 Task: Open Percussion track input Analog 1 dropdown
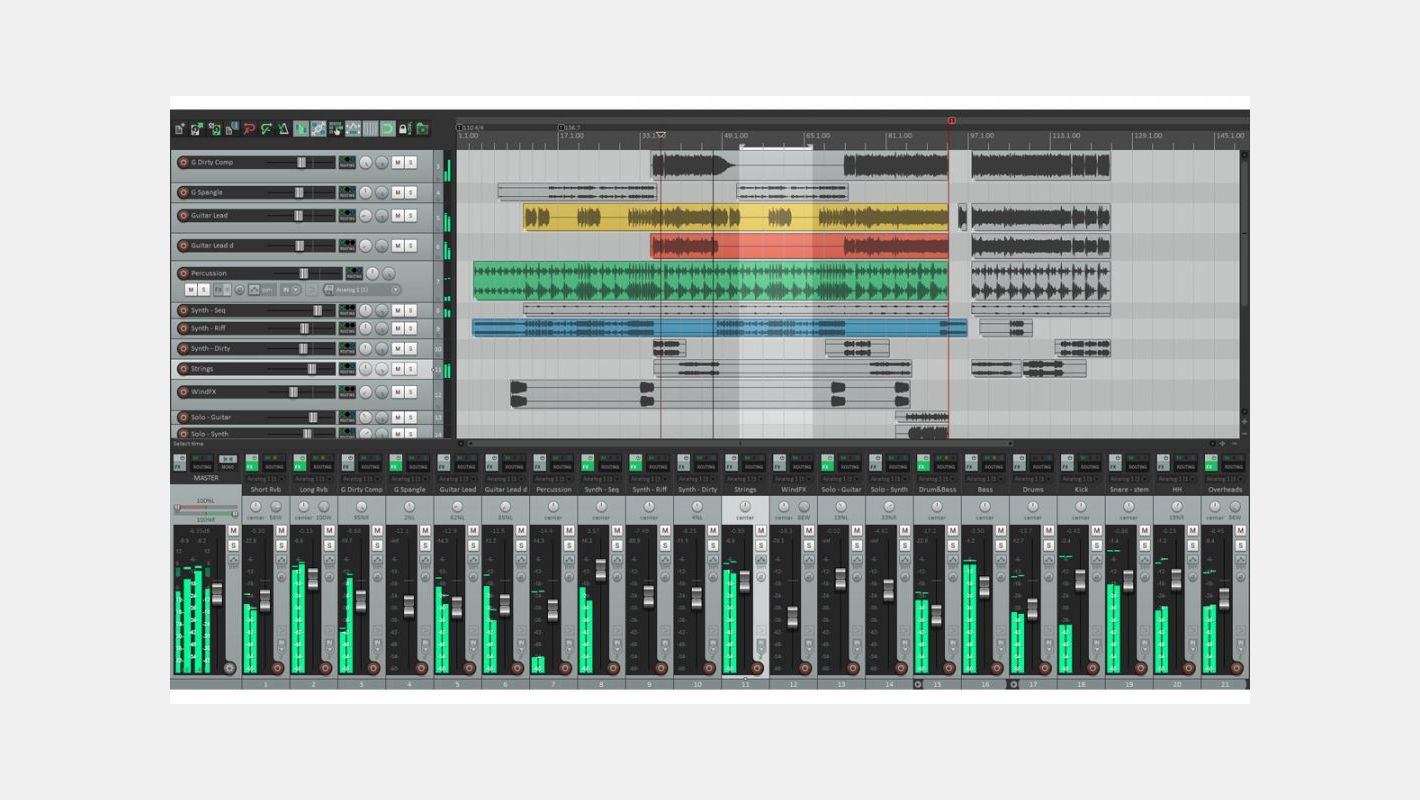coord(361,290)
